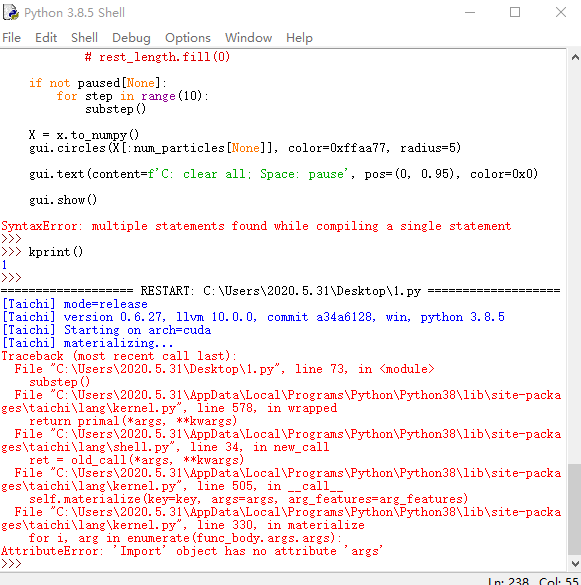This screenshot has width=581, height=585.
Task: Close the Python Shell window
Action: point(560,12)
